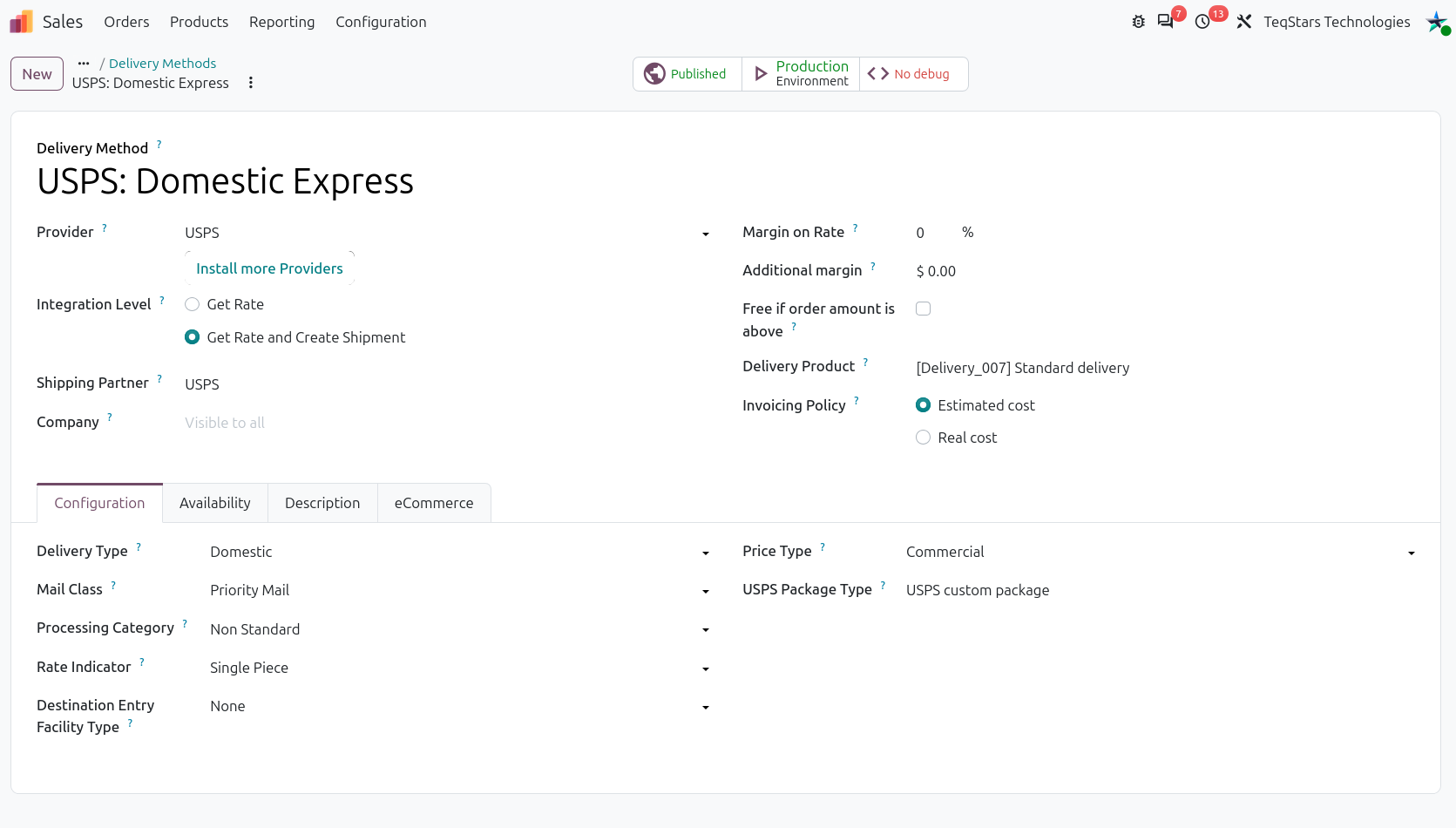
Task: Open the Provider dropdown
Action: pyautogui.click(x=448, y=233)
